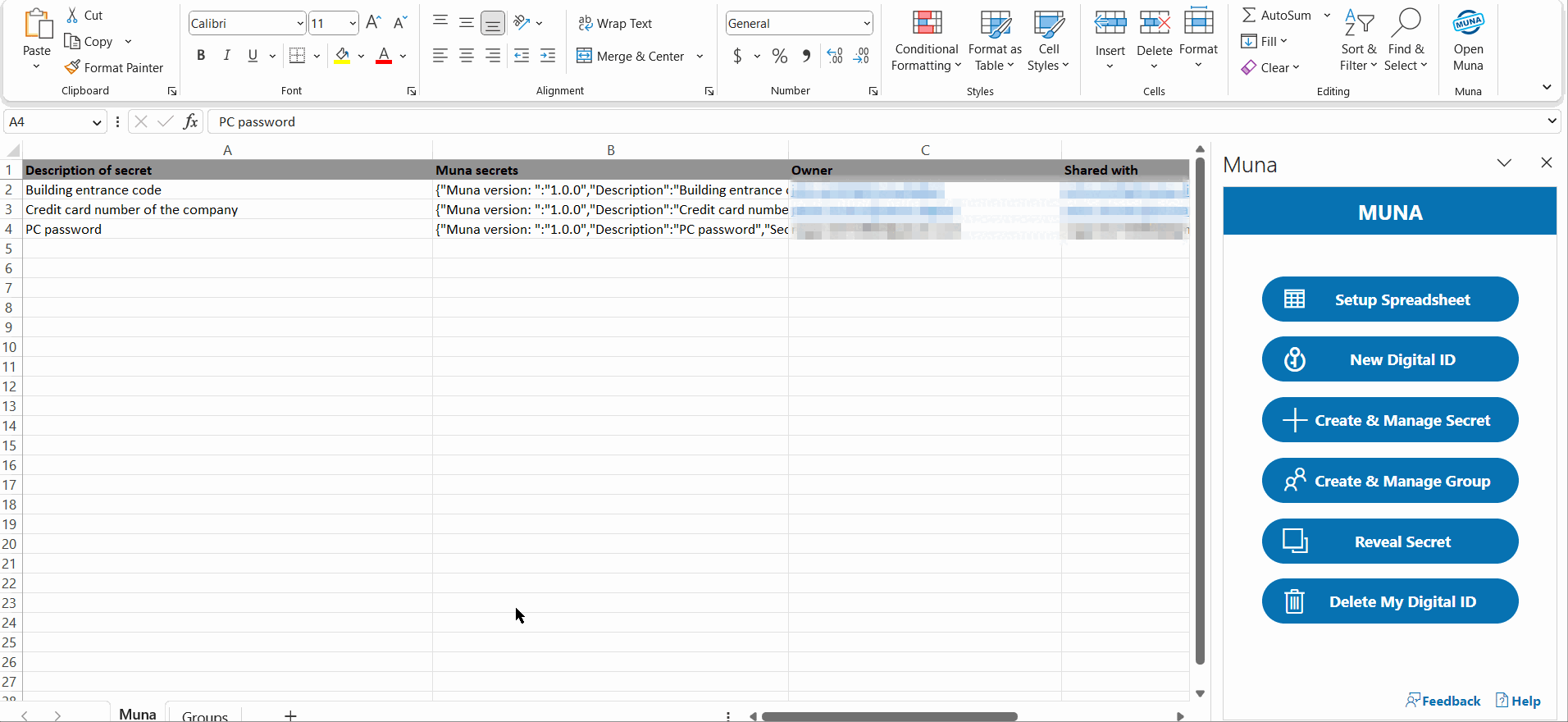Toggle Bold formatting
The image size is (1568, 722).
[201, 56]
